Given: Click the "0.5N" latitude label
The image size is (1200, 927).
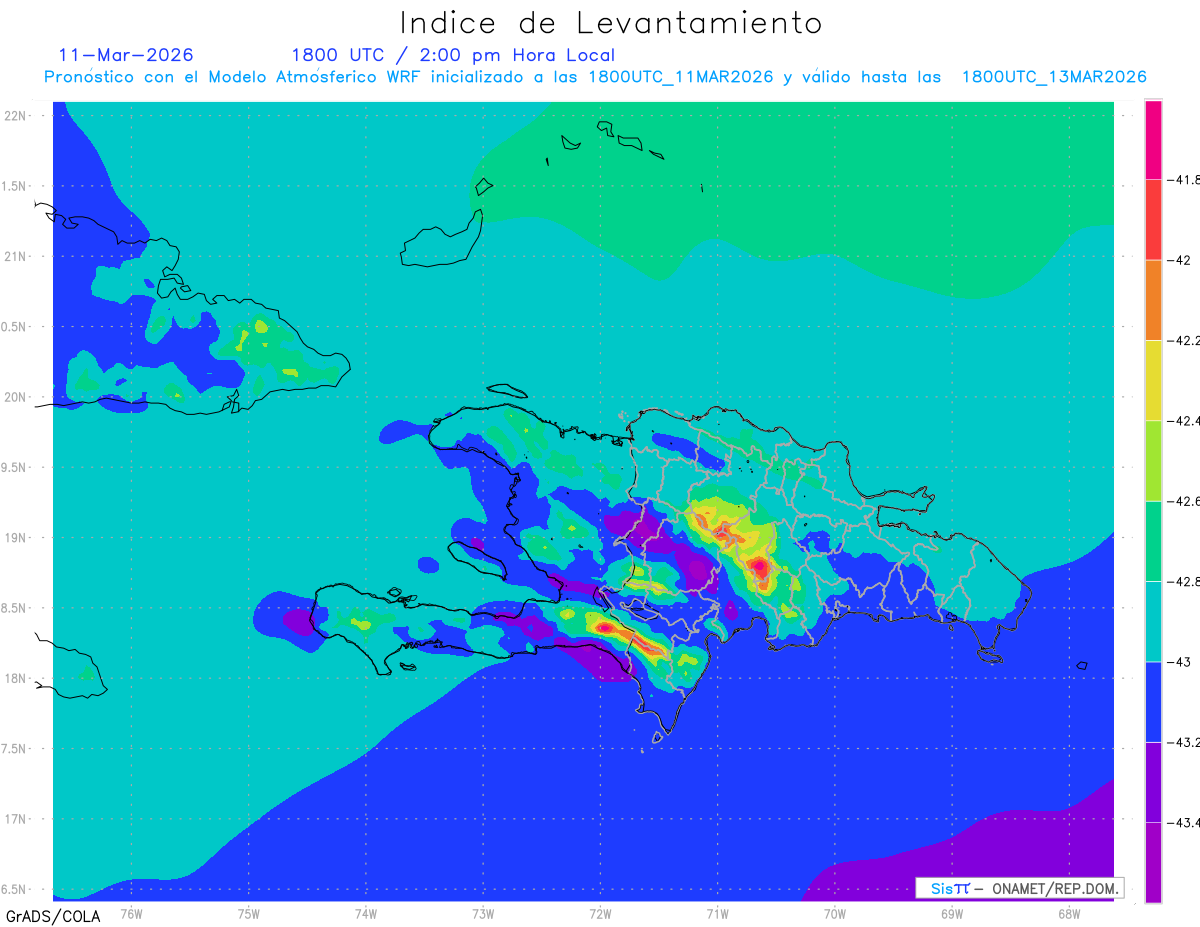Looking at the screenshot, I should (x=14, y=327).
